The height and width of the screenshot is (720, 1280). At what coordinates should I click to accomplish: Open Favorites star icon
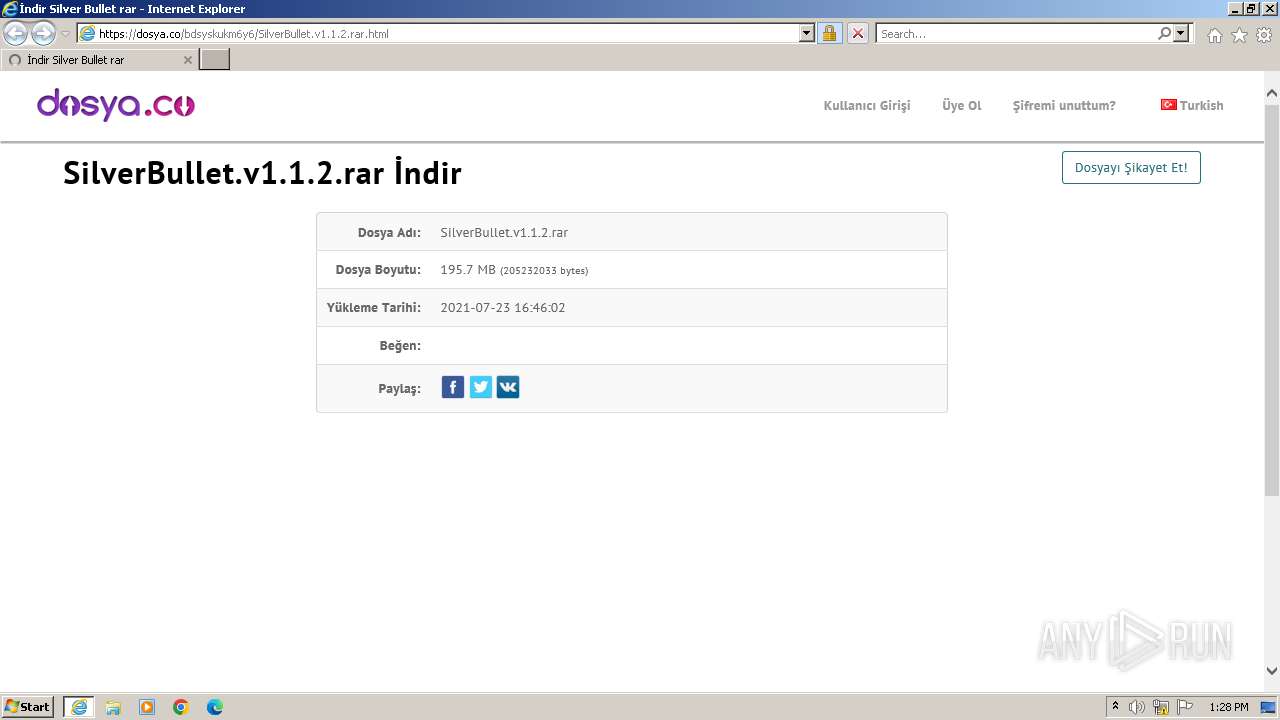[1239, 35]
